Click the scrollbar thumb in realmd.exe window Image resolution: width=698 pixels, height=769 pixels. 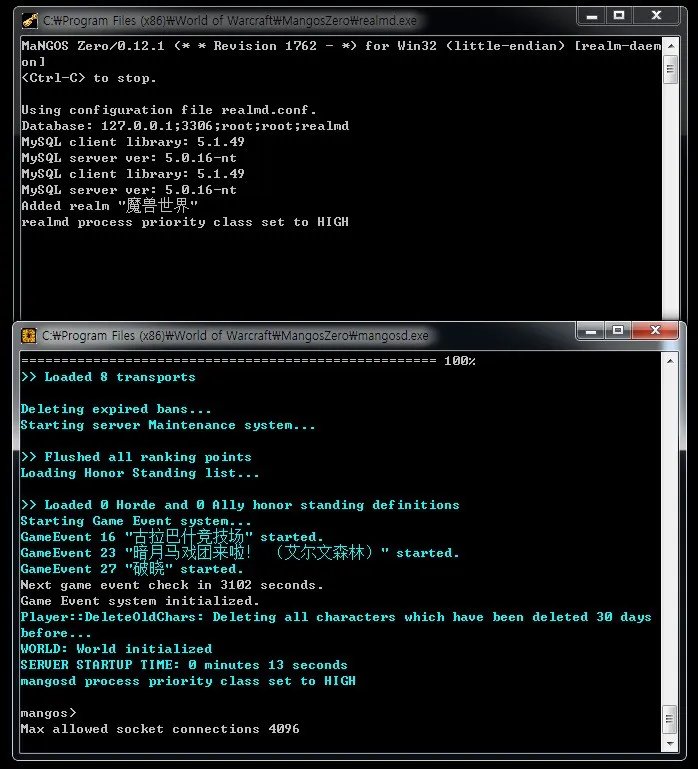click(671, 69)
